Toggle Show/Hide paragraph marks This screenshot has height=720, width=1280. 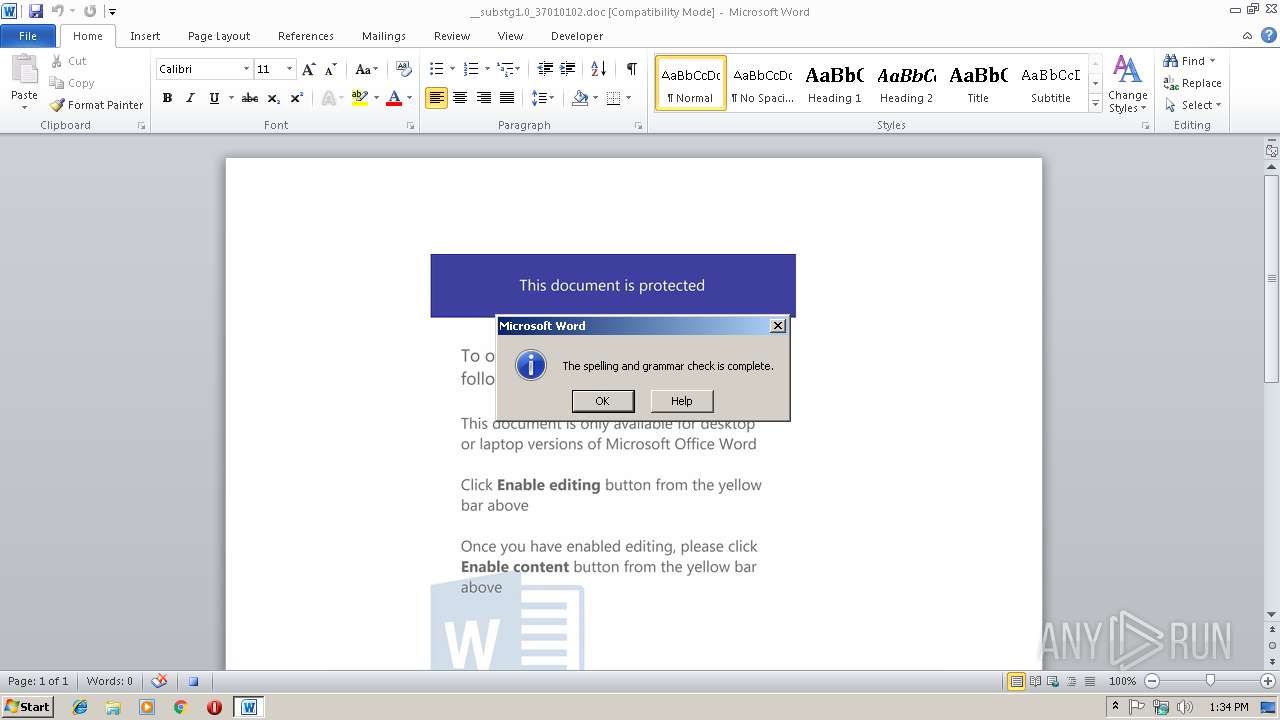point(631,69)
